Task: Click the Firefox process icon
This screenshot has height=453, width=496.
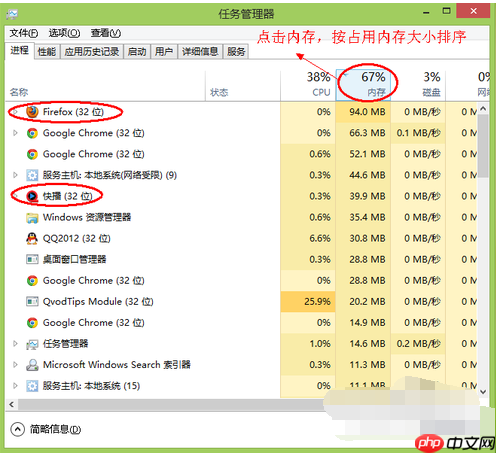Action: coord(32,112)
